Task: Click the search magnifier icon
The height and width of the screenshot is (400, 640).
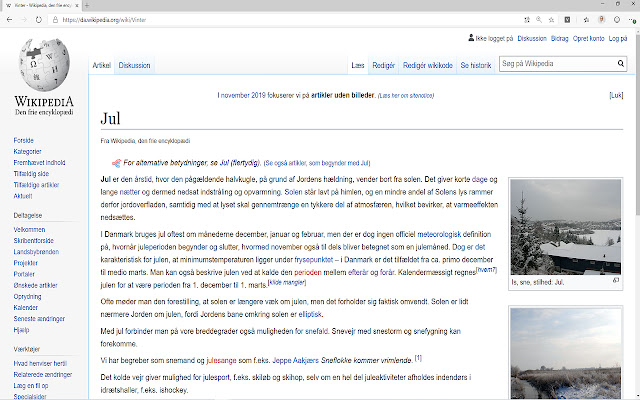Action: [x=621, y=65]
